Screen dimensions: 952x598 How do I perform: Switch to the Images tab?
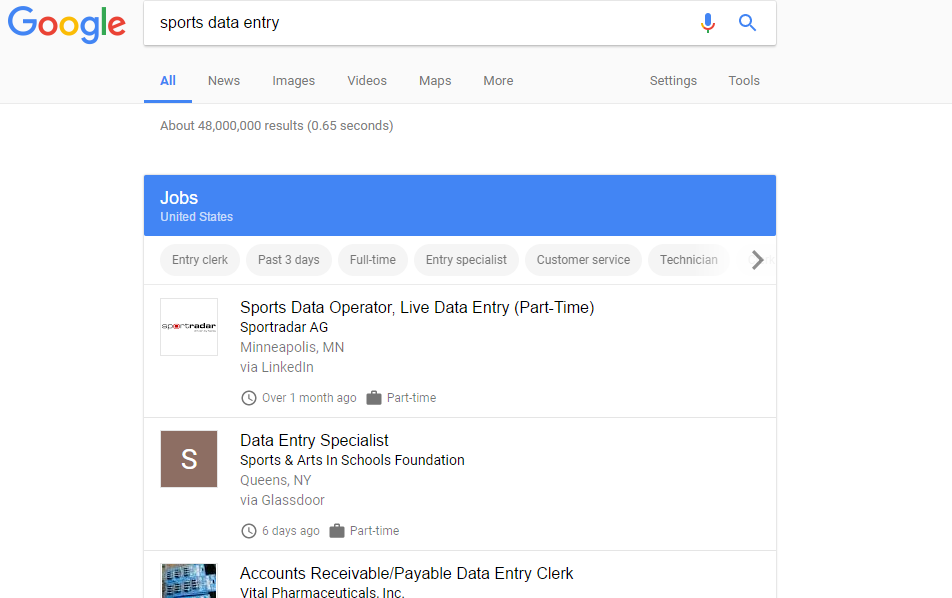[x=293, y=81]
